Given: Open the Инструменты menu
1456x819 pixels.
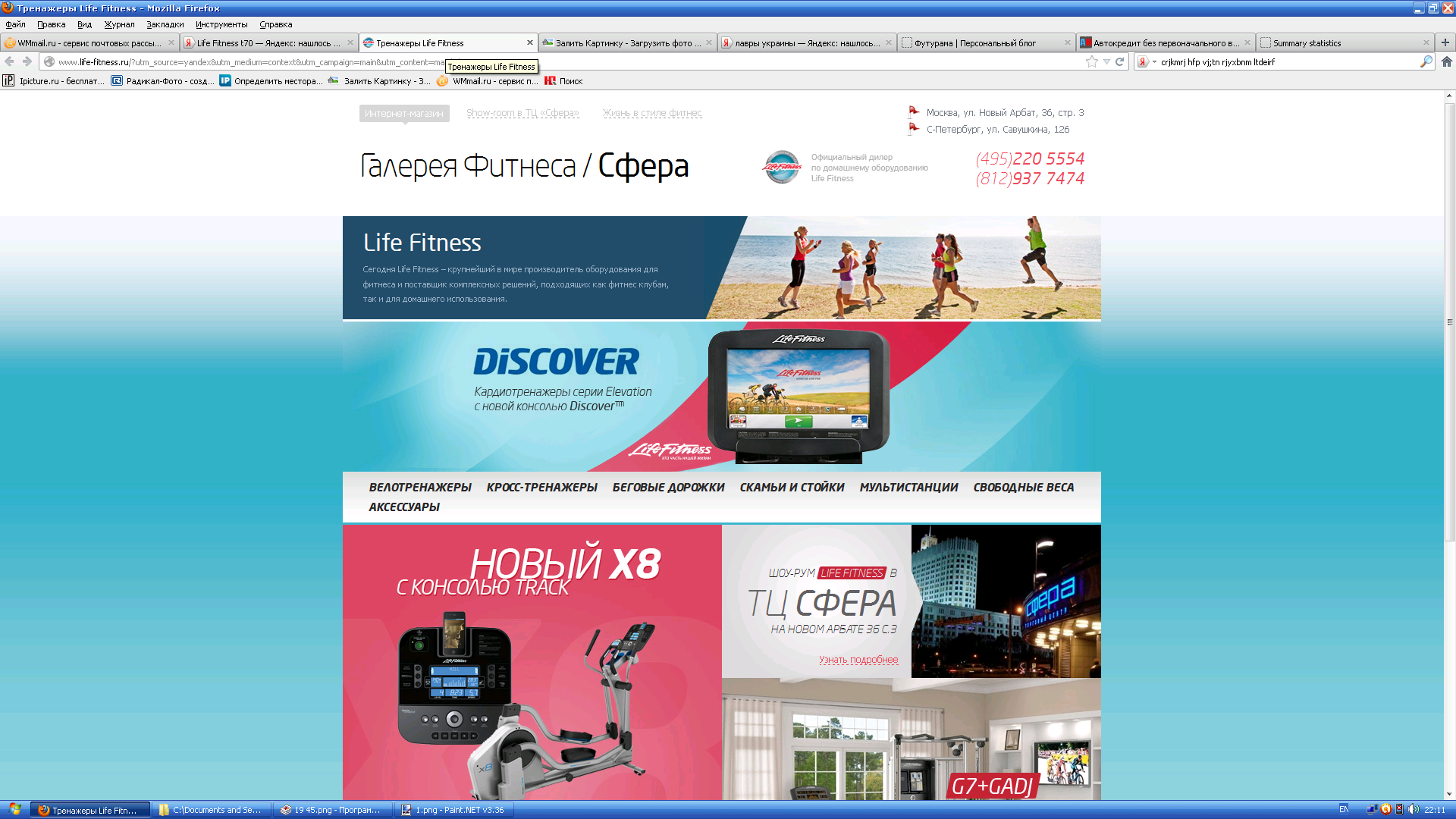Looking at the screenshot, I should click(x=221, y=24).
